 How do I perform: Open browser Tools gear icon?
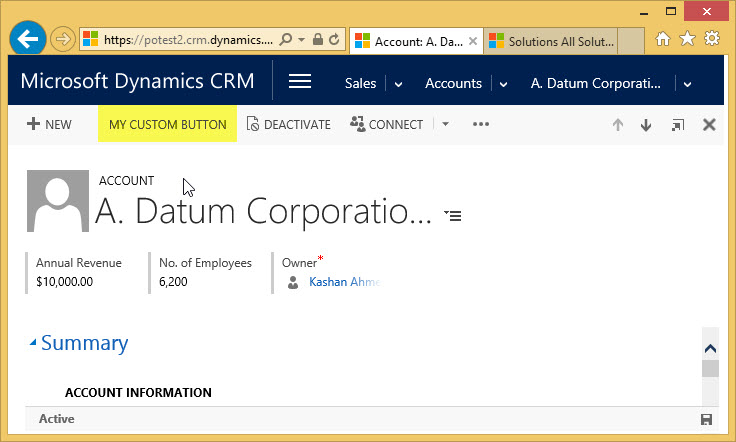[x=712, y=38]
